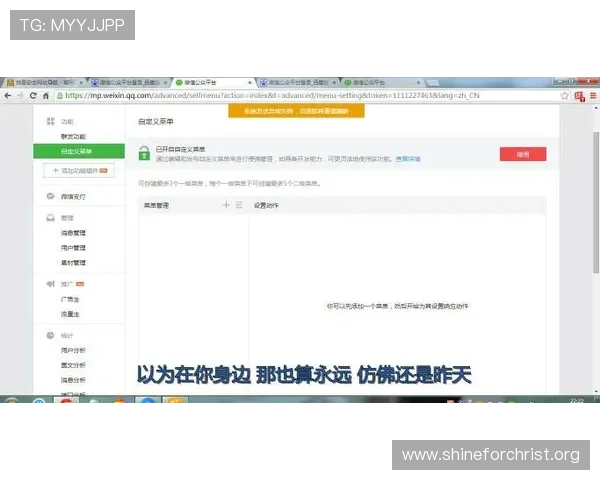Click the browser forward arrow
Image resolution: width=600 pixels, height=480 pixels.
tap(20, 96)
